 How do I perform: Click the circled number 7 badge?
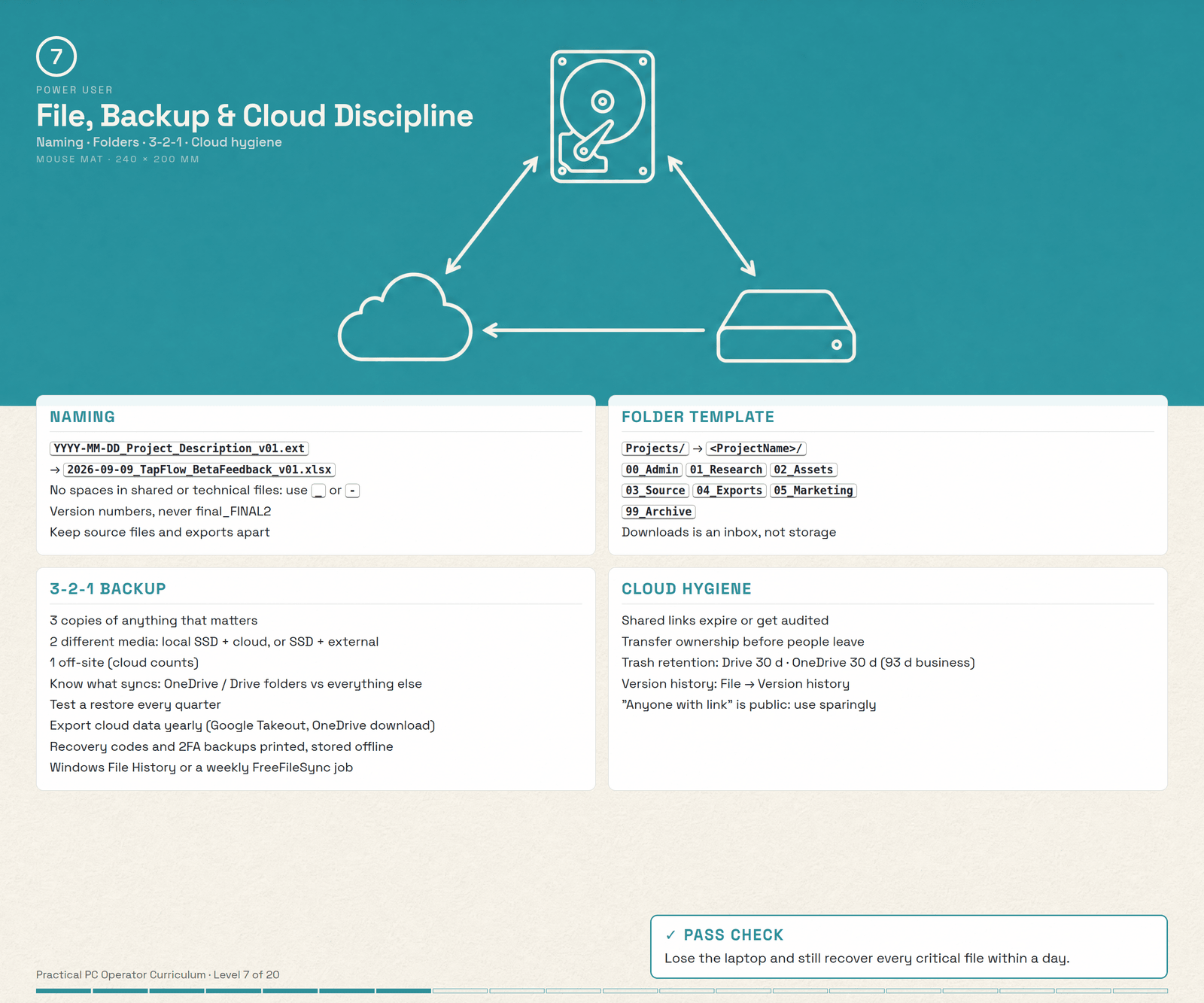tap(56, 56)
